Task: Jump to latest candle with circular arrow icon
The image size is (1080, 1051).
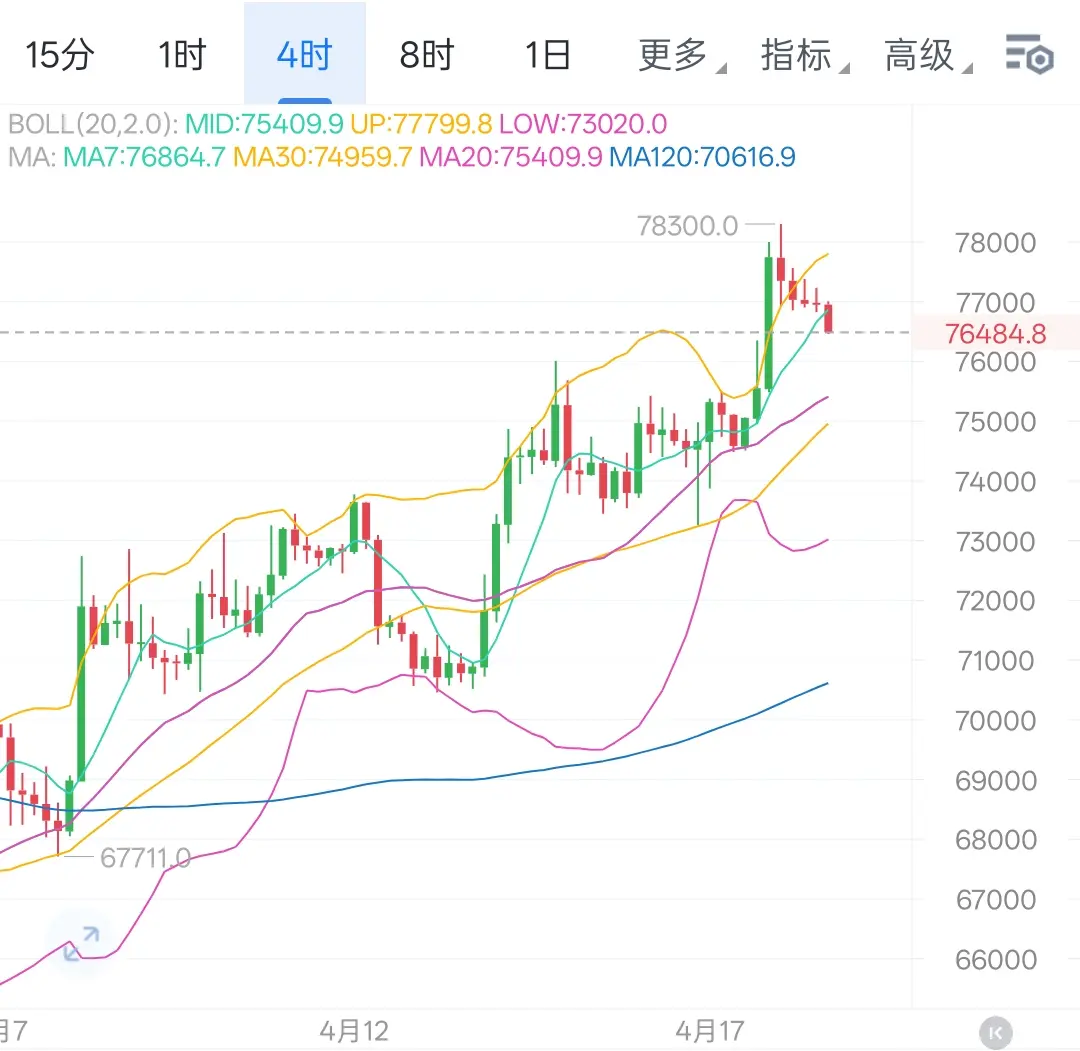Action: click(995, 1032)
